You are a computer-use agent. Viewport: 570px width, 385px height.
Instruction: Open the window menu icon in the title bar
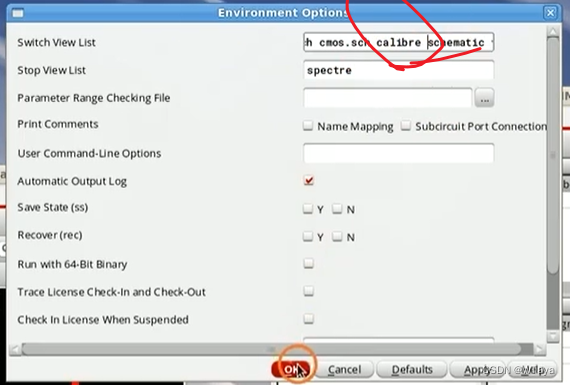point(17,13)
